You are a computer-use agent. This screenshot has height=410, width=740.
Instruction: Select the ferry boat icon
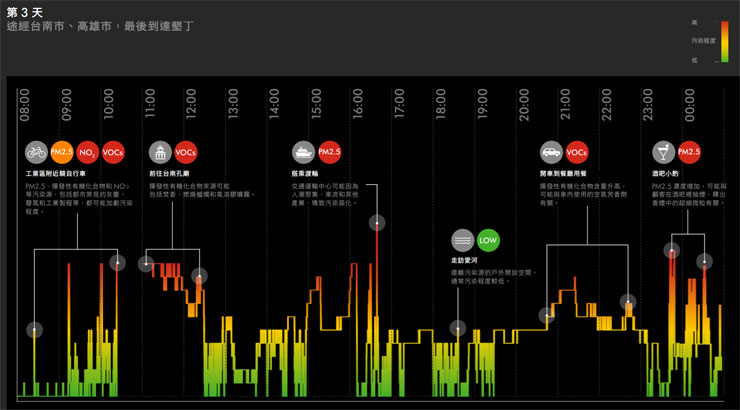coord(303,153)
